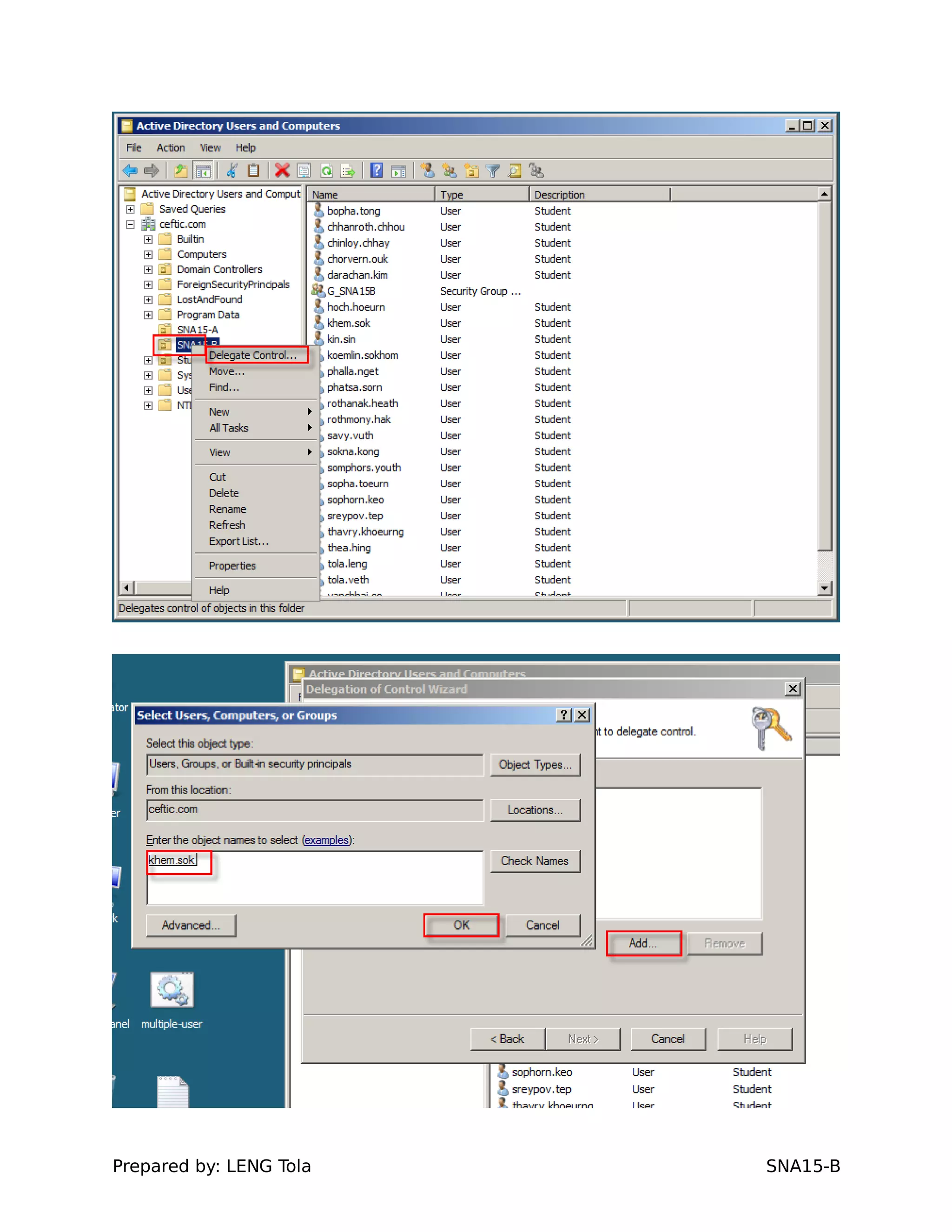Image resolution: width=952 pixels, height=1232 pixels.
Task: Click the Check Names button
Action: [x=534, y=861]
